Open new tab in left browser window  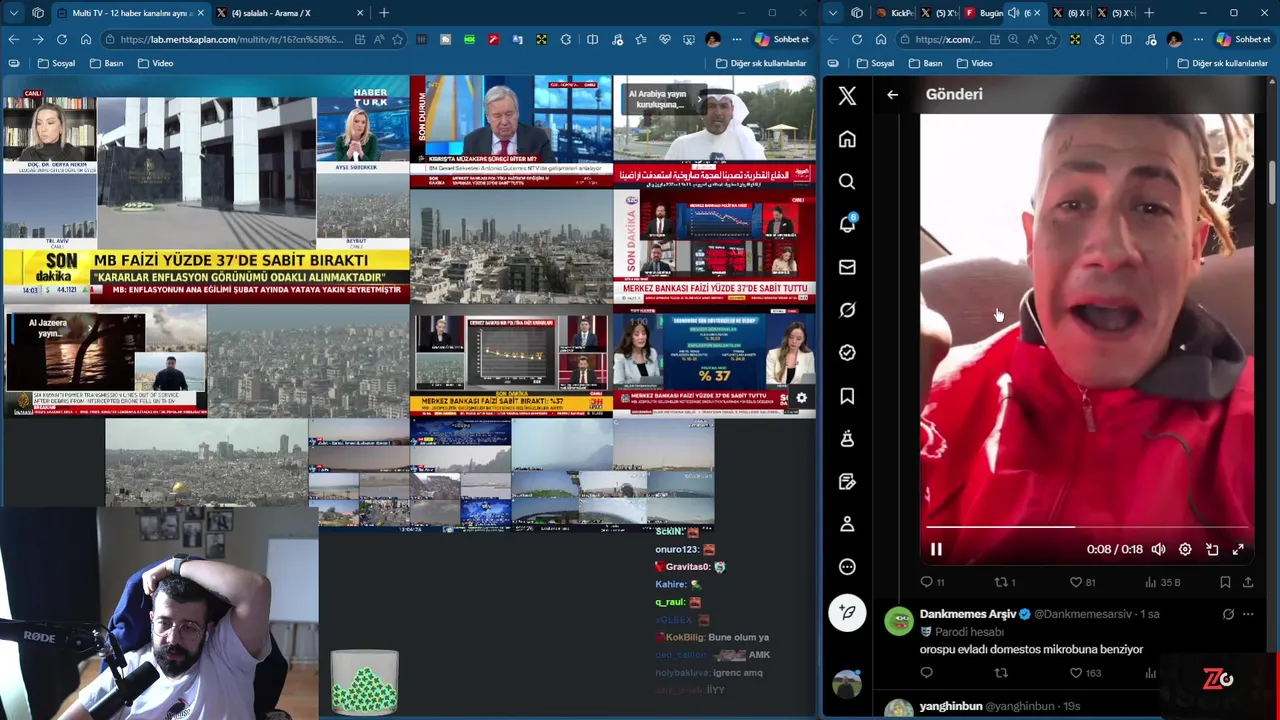(384, 13)
